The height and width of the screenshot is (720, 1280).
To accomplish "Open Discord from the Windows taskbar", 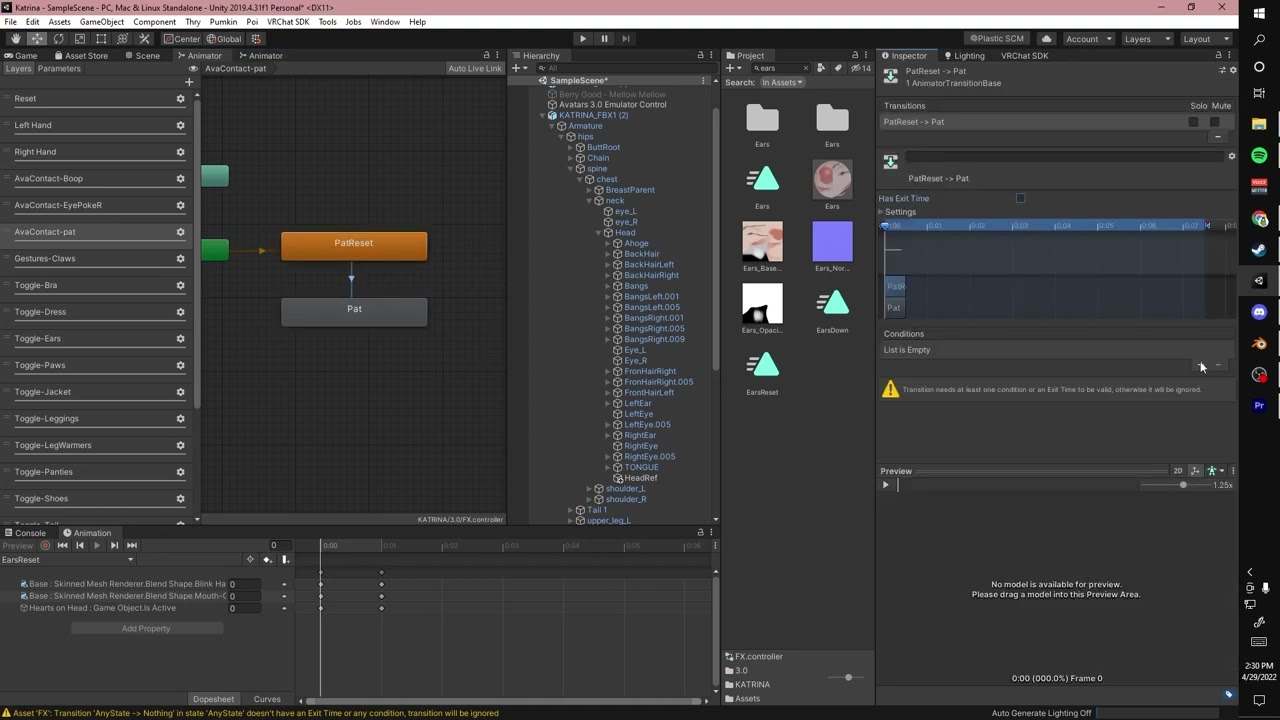I will point(1259,312).
